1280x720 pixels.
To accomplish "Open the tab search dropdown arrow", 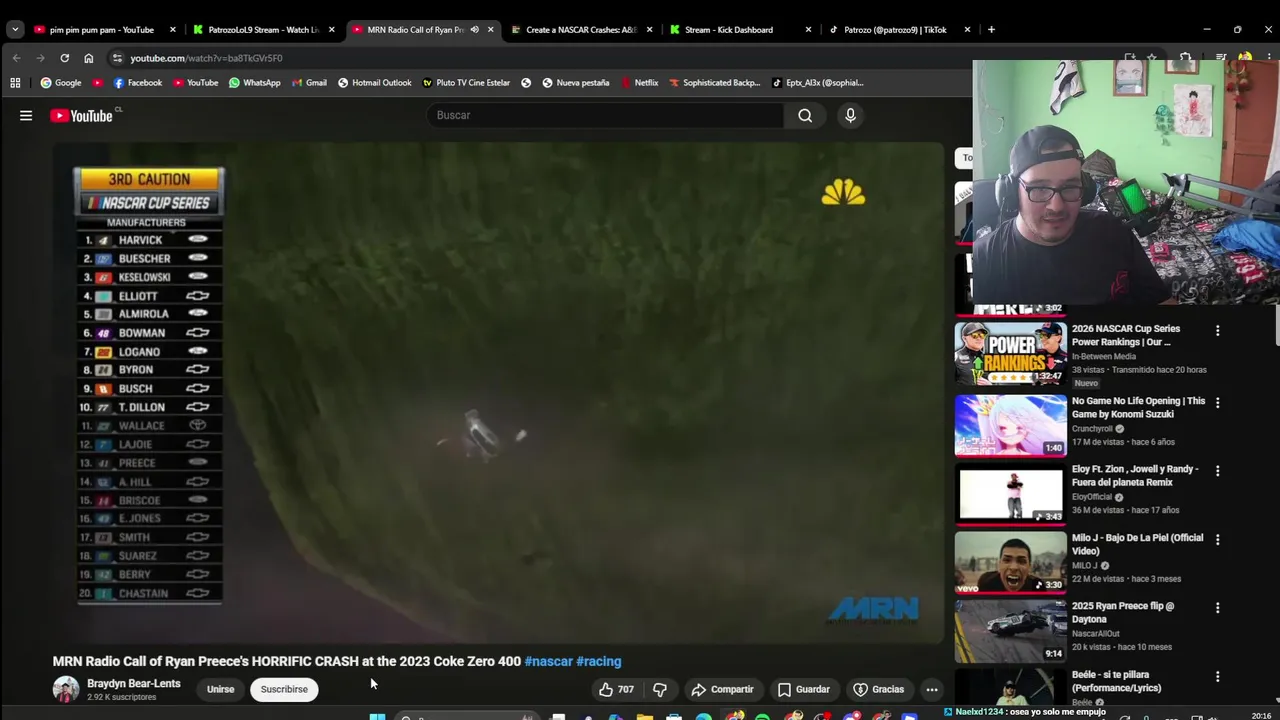I will tap(14, 30).
